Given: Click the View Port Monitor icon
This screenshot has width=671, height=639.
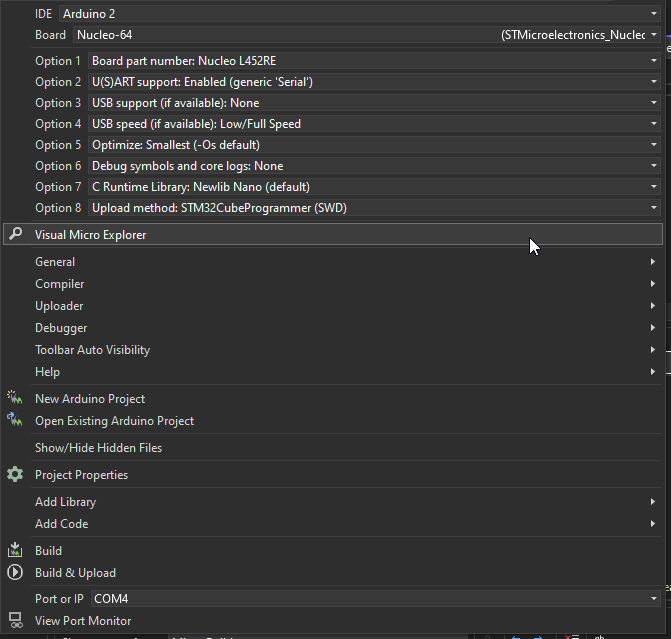Looking at the screenshot, I should (x=16, y=620).
